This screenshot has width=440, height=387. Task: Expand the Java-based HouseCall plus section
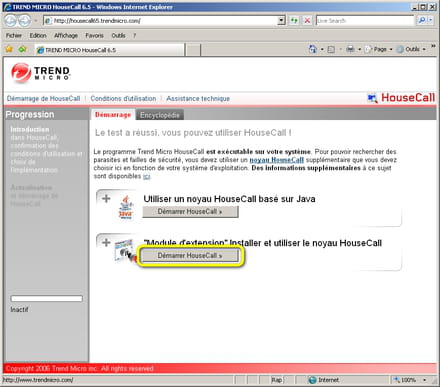(106, 198)
